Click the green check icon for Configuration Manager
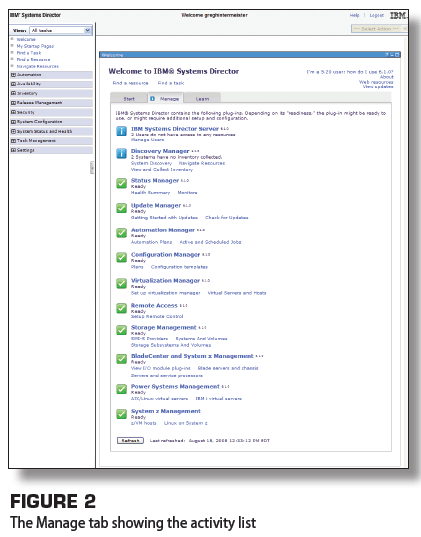Image resolution: width=421 pixels, height=537 pixels. 122,258
